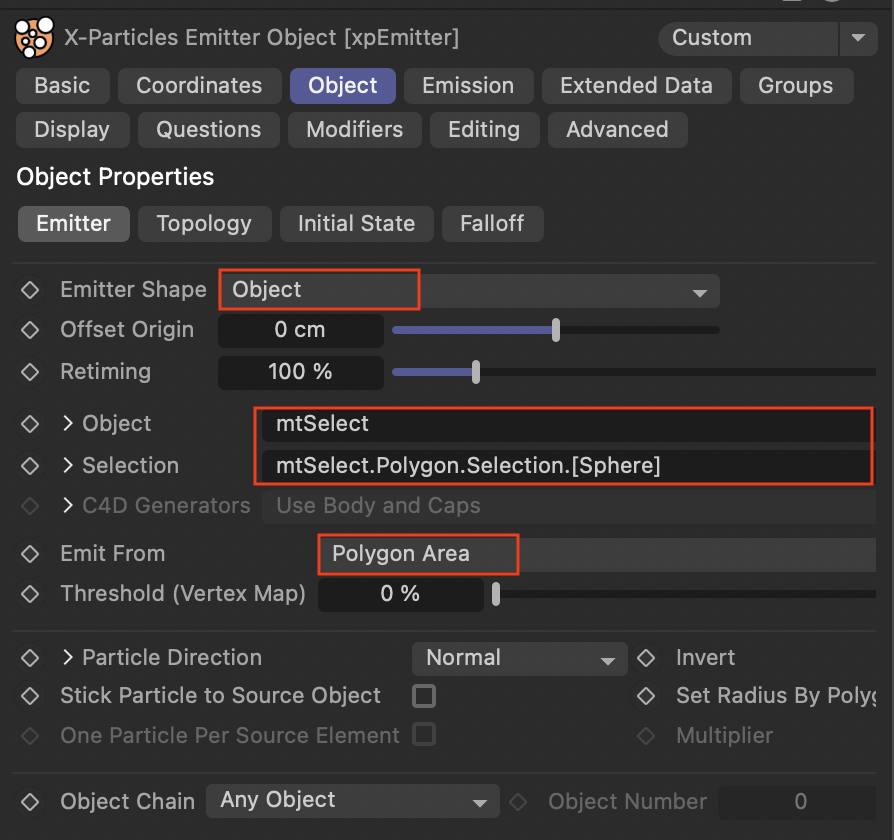Switch to the Extended Data tab

(636, 86)
